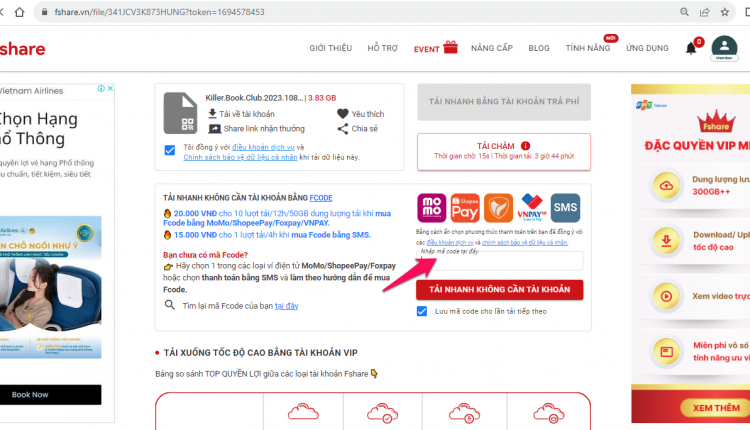Screen dimensions: 750x430
Task: Click the Fshare logo
Action: click(x=22, y=49)
